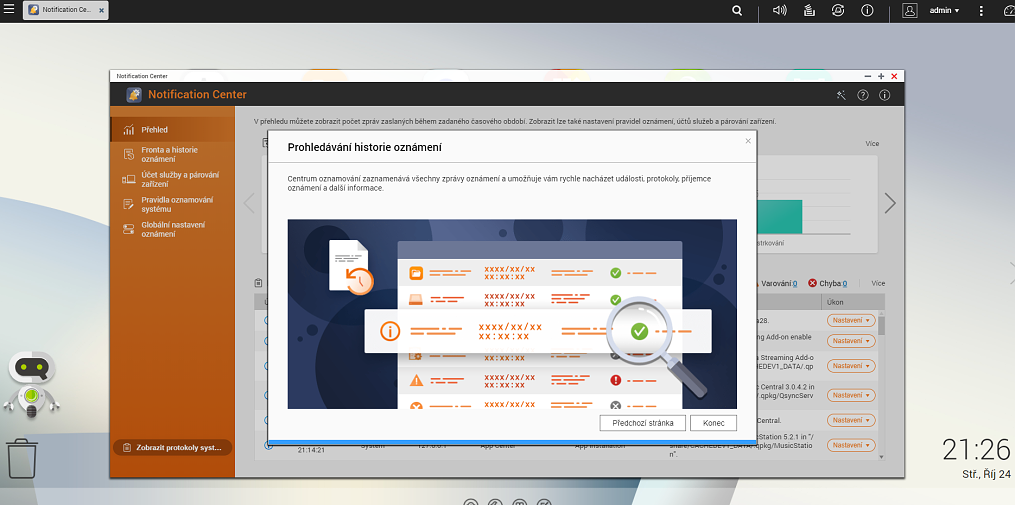1015x505 pixels.
Task: Click the log table scroll down arrow
Action: point(881,456)
